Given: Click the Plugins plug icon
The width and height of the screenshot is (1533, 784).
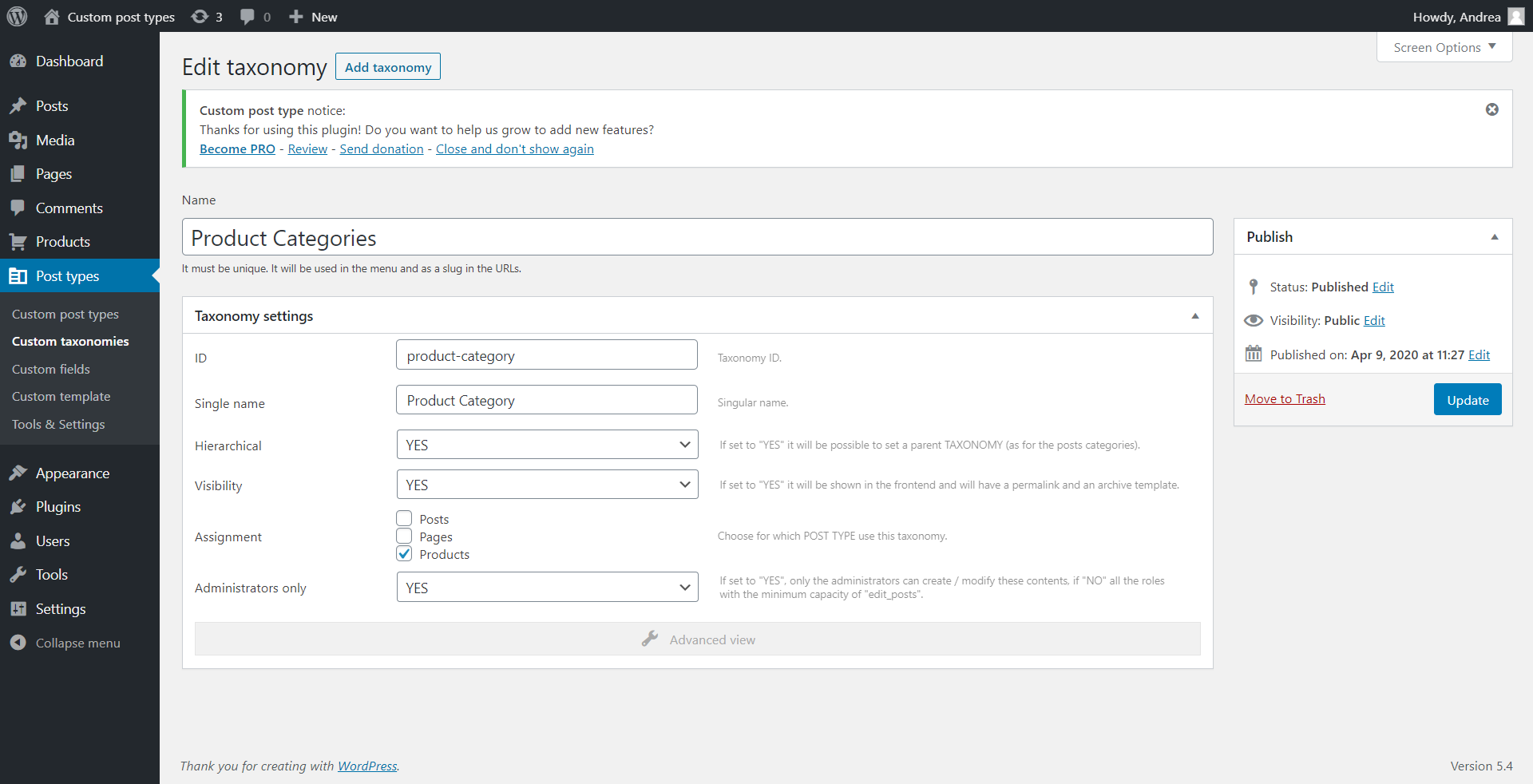Looking at the screenshot, I should (18, 507).
